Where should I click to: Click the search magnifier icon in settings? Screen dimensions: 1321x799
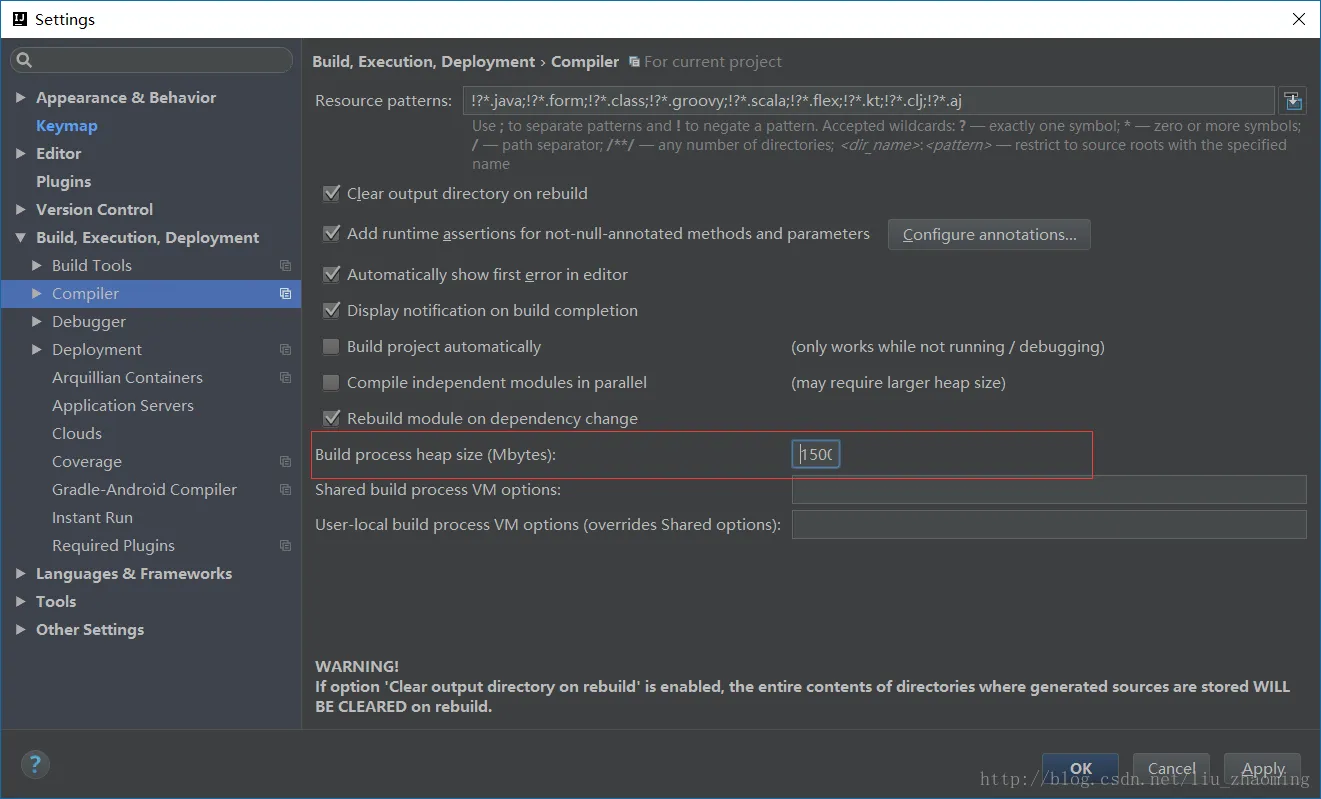coord(25,61)
